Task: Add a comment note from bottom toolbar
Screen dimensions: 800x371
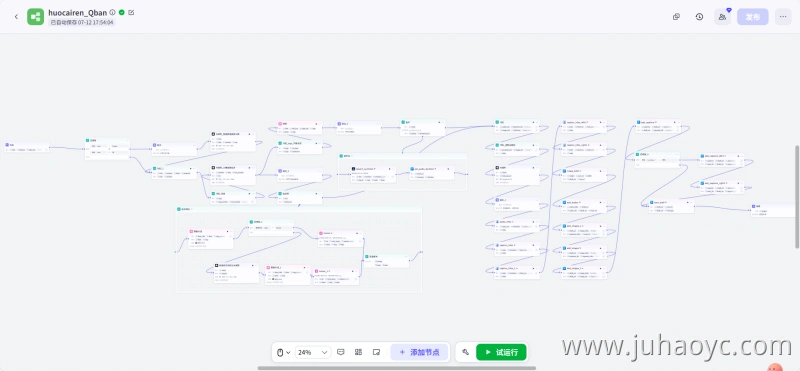Action: click(x=341, y=352)
